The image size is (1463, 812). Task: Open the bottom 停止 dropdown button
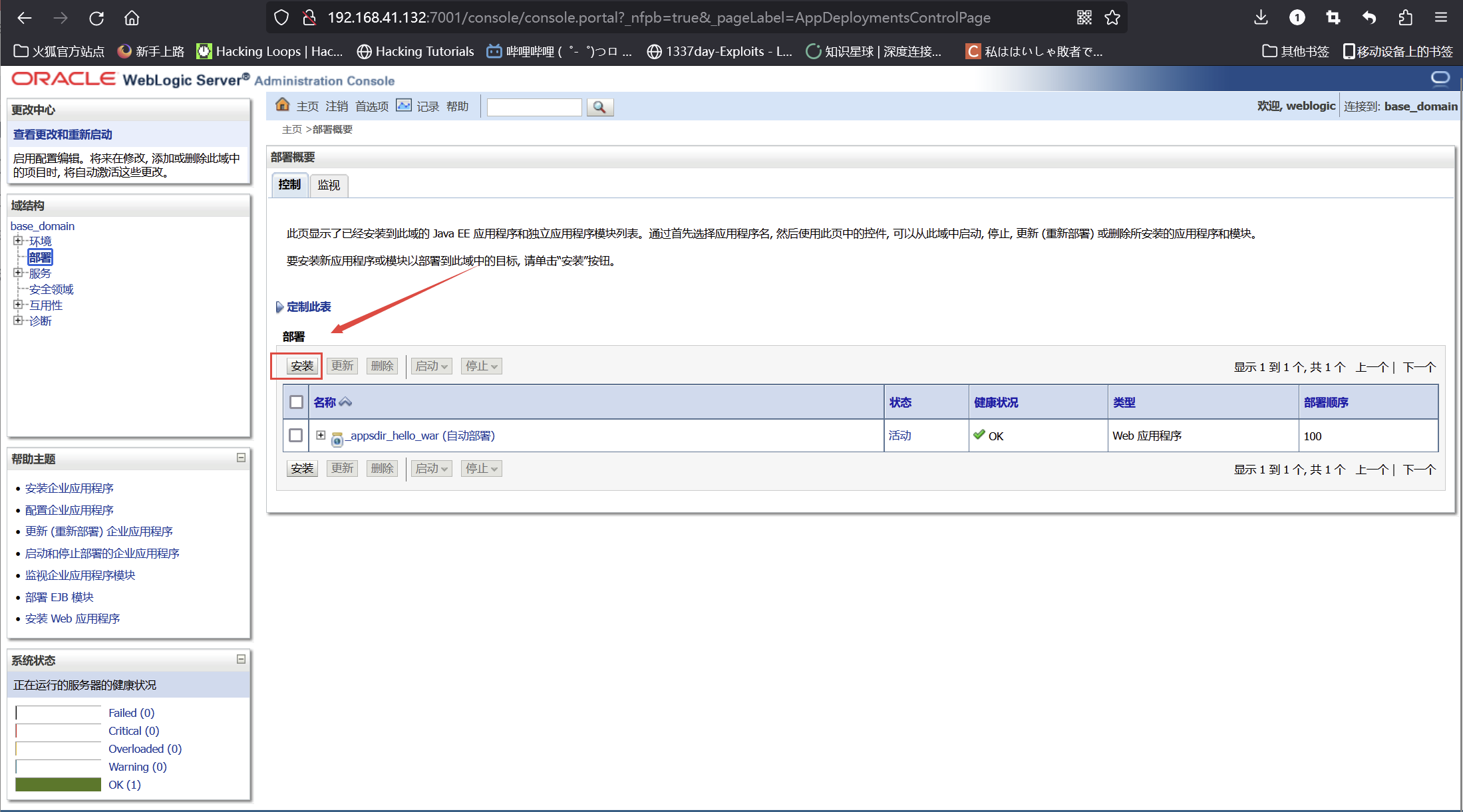click(x=481, y=468)
